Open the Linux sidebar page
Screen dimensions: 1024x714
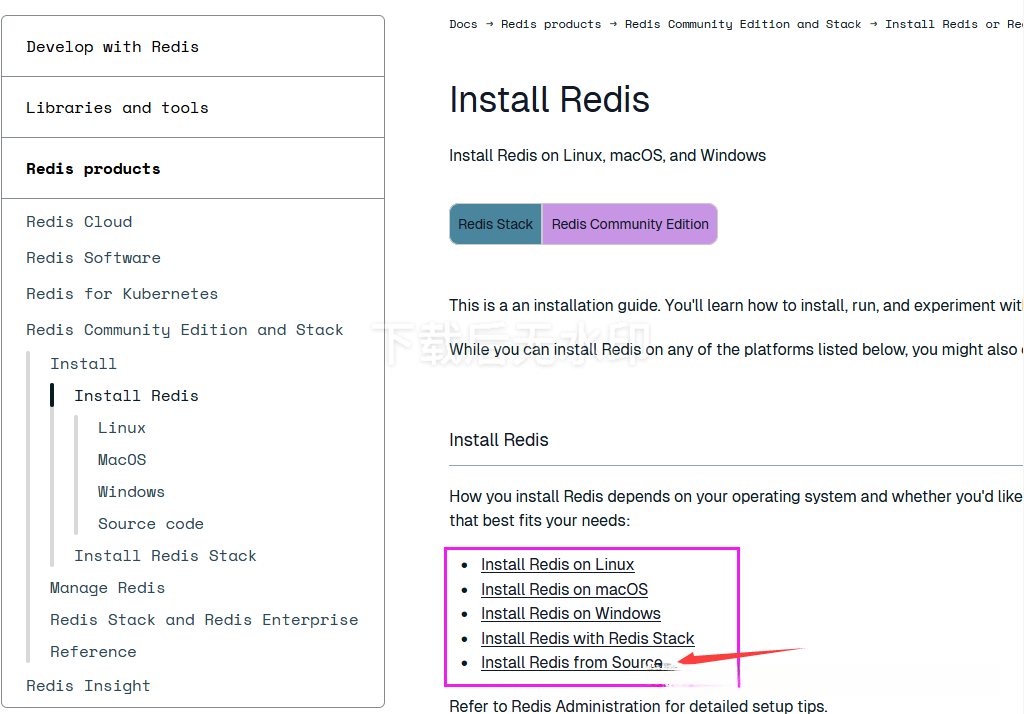click(122, 428)
